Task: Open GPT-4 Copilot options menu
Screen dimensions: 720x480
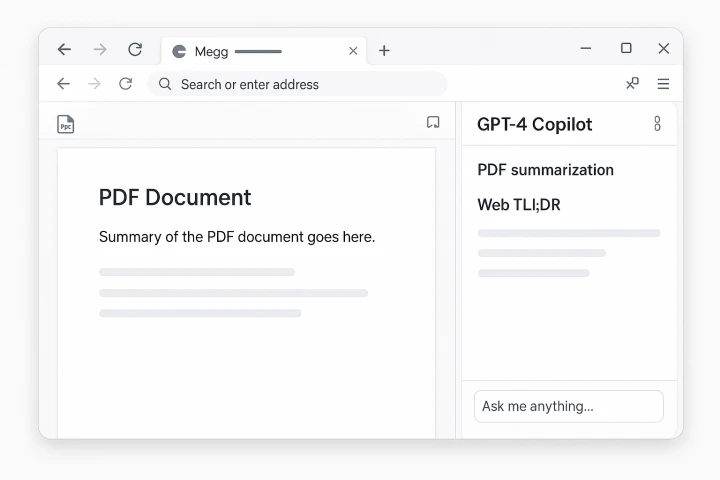Action: [658, 124]
